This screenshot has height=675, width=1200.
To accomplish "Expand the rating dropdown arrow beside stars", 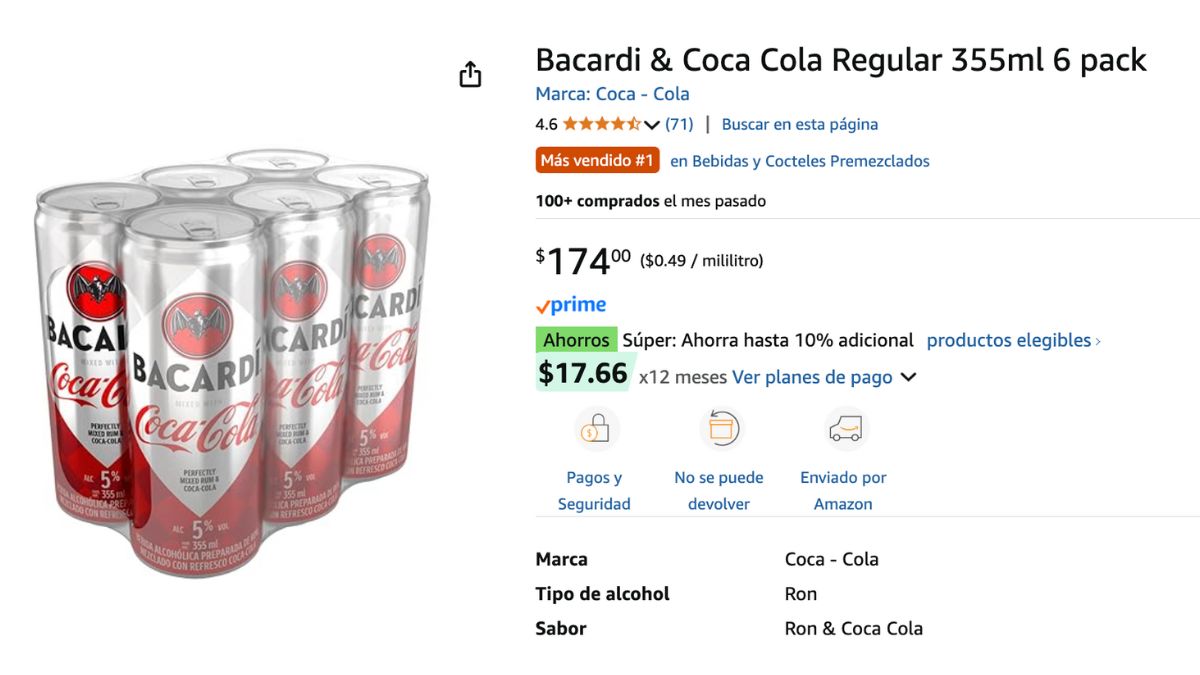I will pyautogui.click(x=652, y=125).
